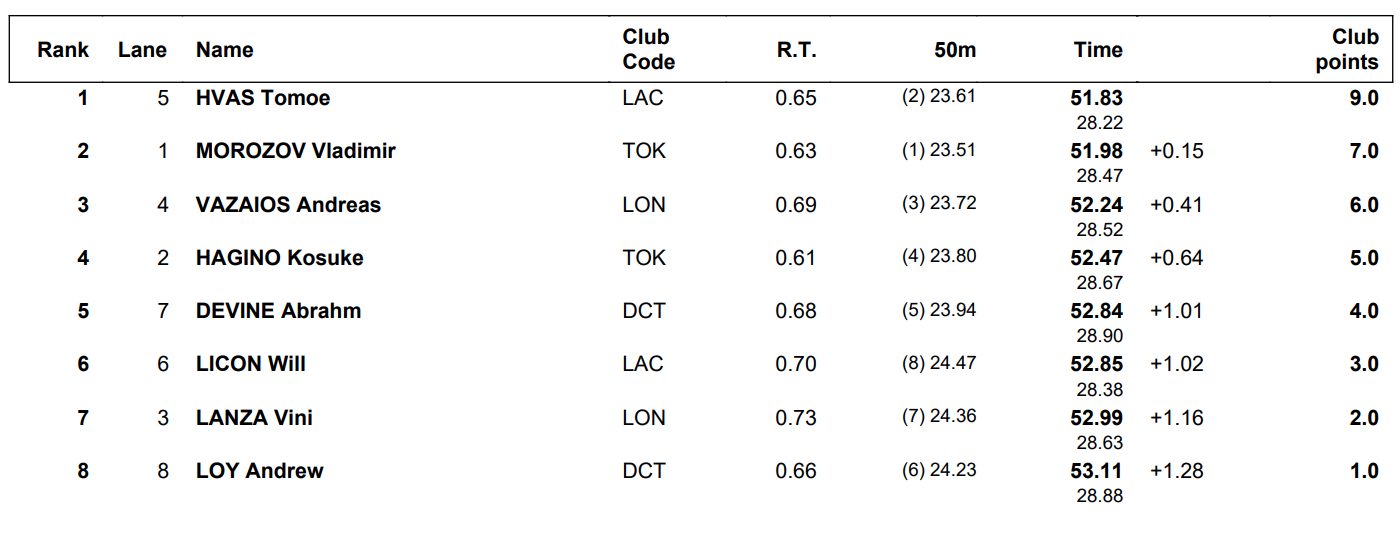Select the final time 53.11
1400x540 pixels.
(1096, 471)
